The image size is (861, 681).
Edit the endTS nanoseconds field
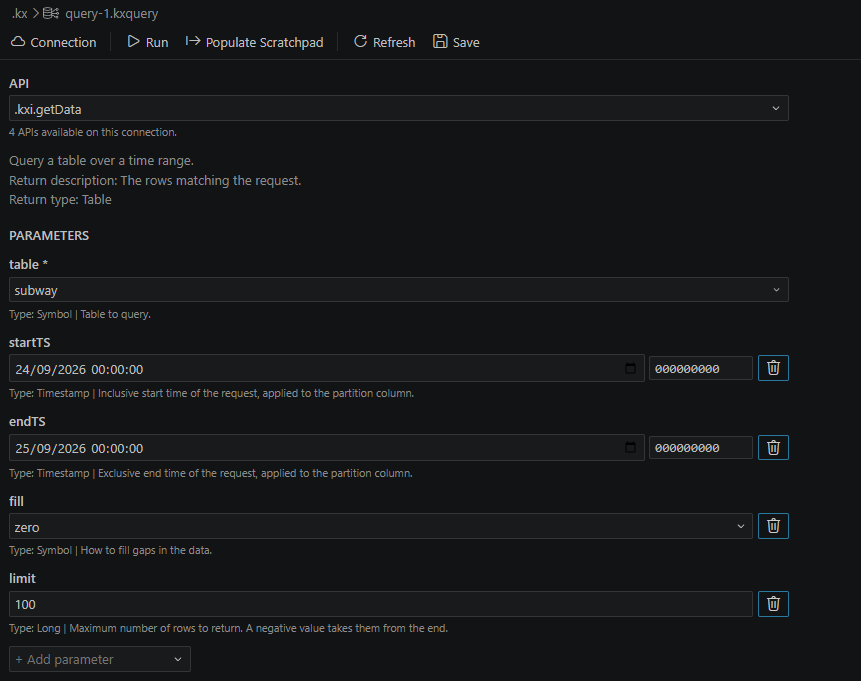click(701, 448)
